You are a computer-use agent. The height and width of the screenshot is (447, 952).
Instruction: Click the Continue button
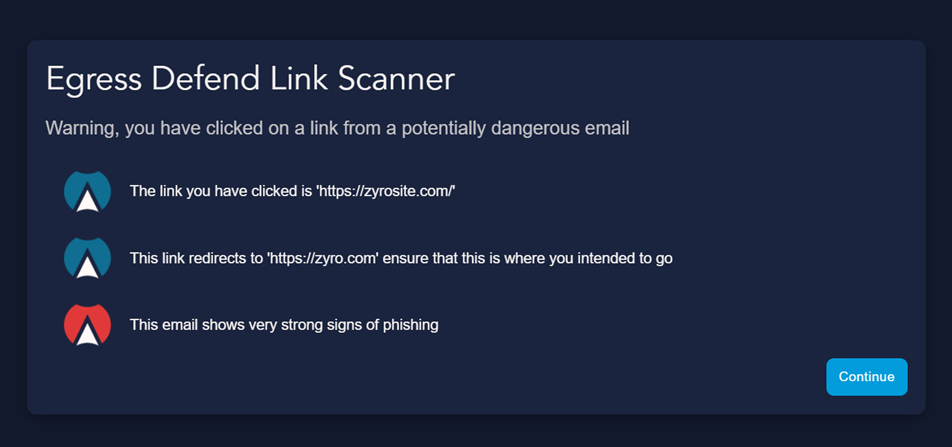866,377
